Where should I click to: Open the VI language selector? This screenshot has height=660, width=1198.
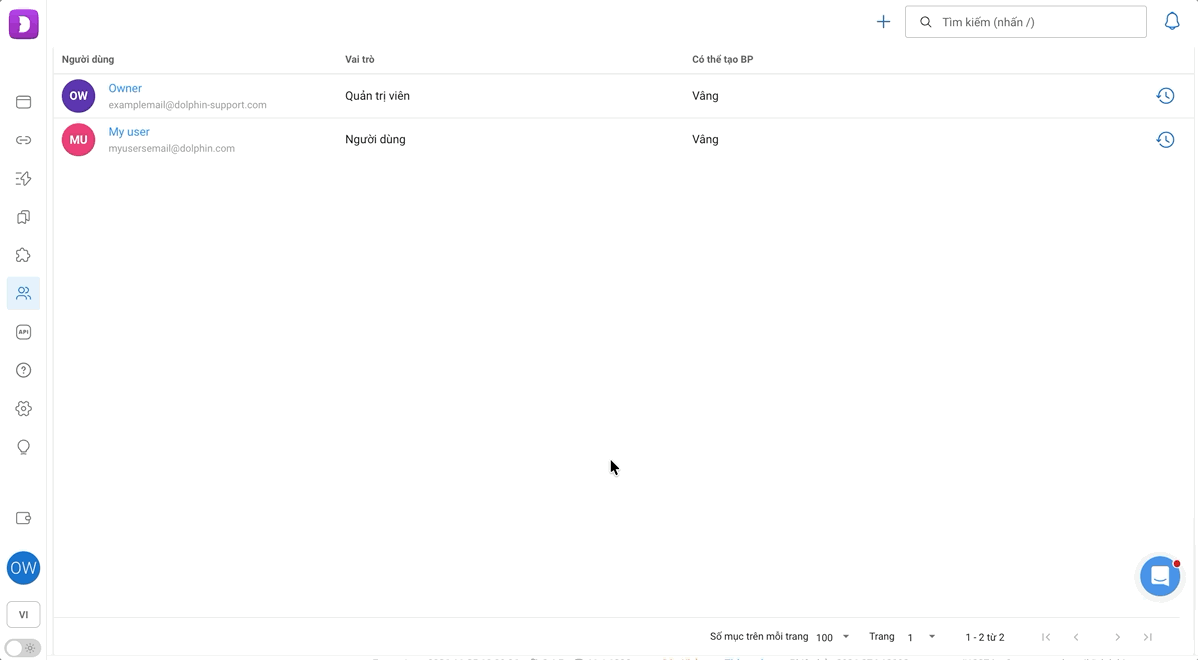pos(24,615)
